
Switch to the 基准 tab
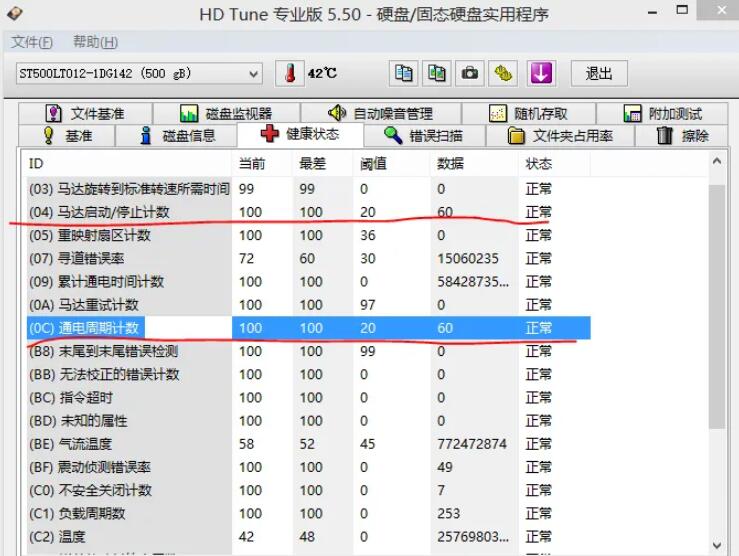click(x=67, y=136)
